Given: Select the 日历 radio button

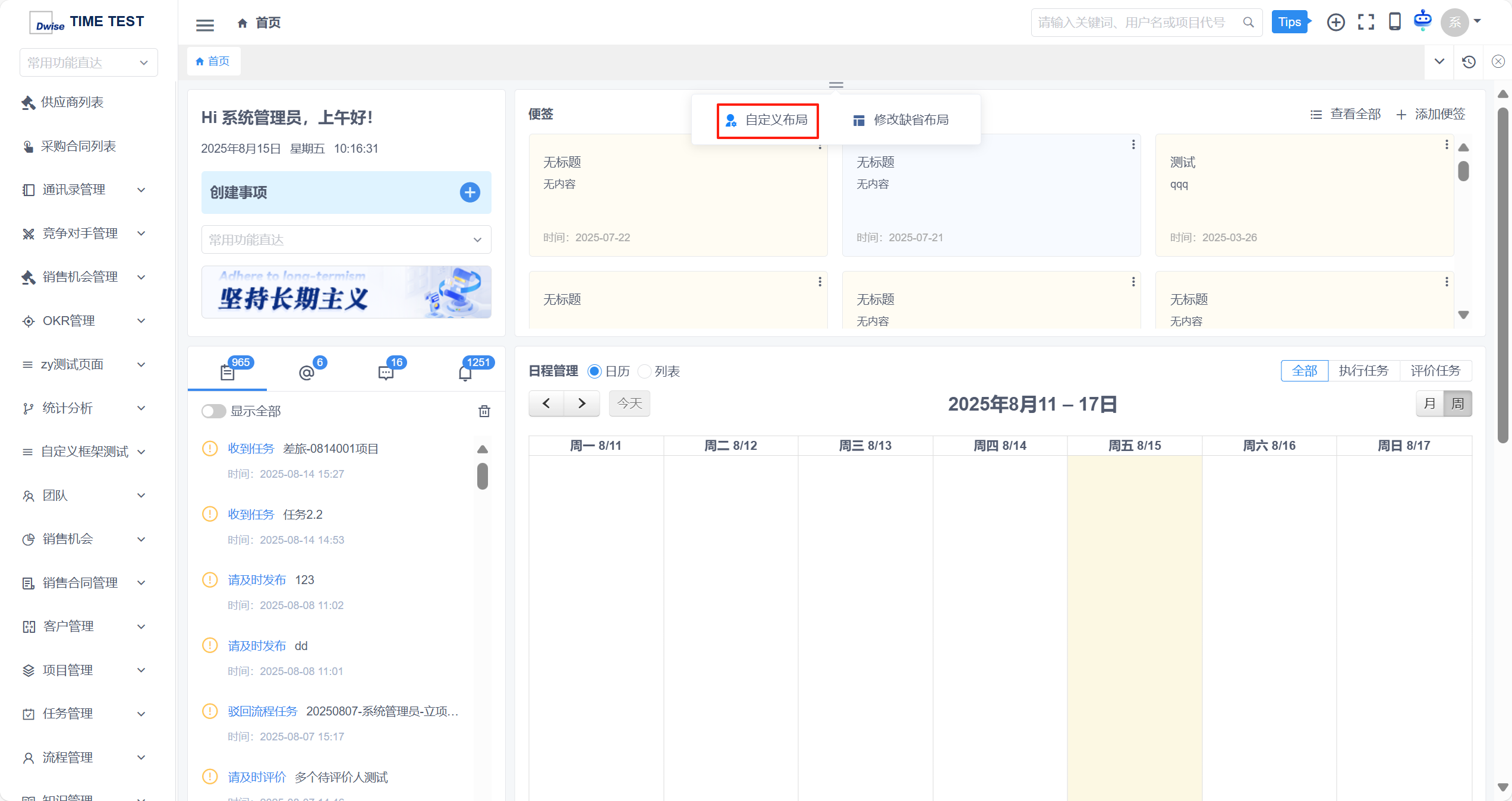Looking at the screenshot, I should [x=594, y=371].
